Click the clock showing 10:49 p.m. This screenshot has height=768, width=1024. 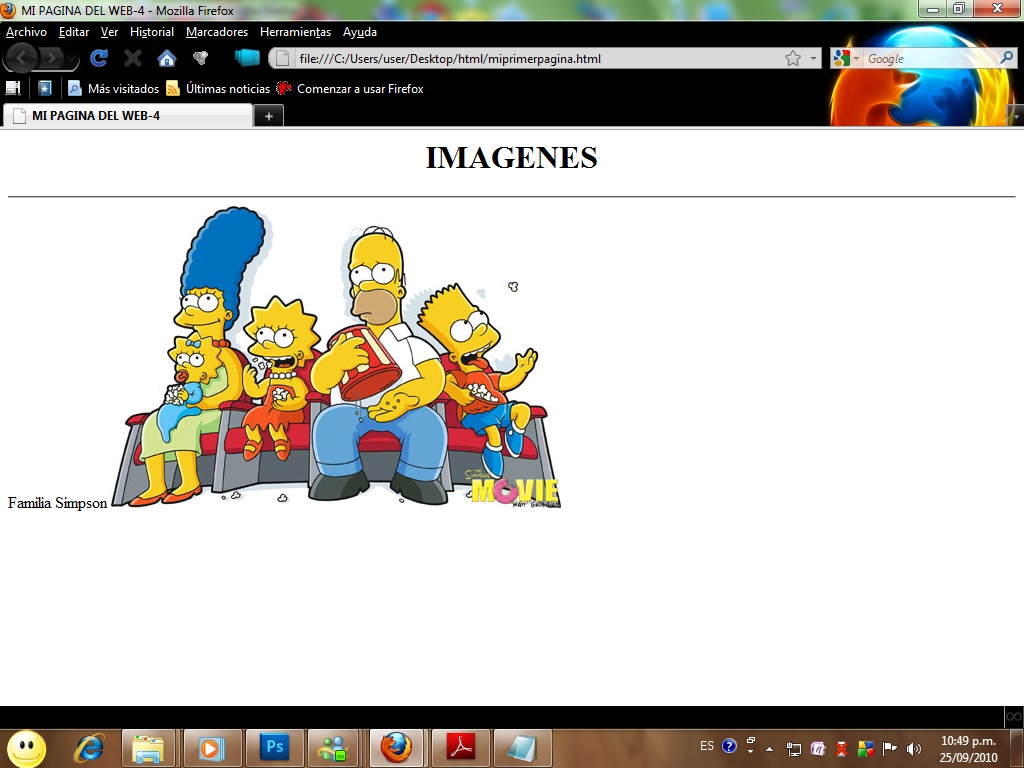coord(968,749)
